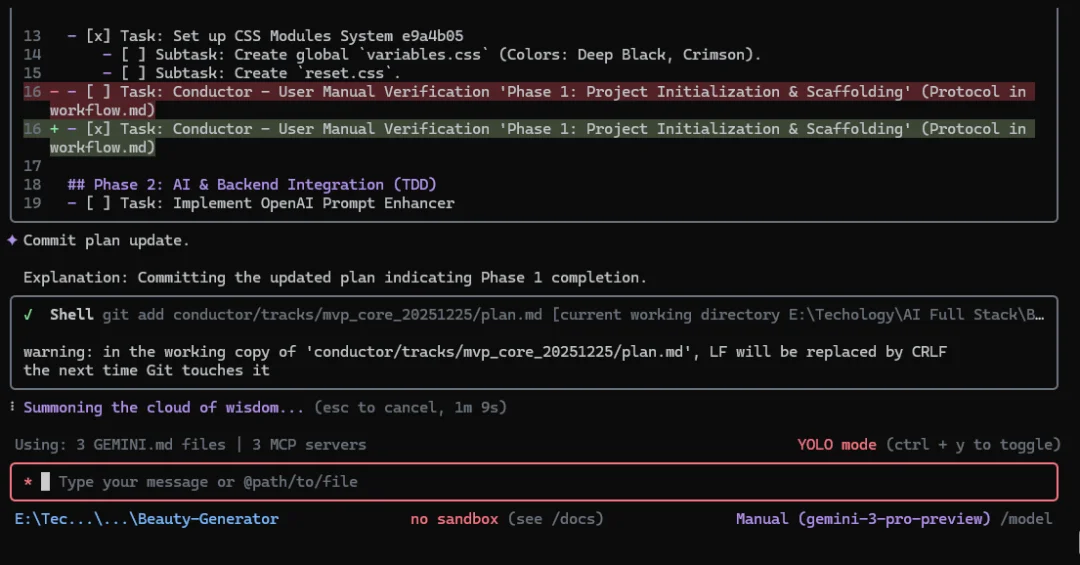Image resolution: width=1080 pixels, height=565 pixels.
Task: Click line number 13 in the diff
Action: pyautogui.click(x=32, y=36)
